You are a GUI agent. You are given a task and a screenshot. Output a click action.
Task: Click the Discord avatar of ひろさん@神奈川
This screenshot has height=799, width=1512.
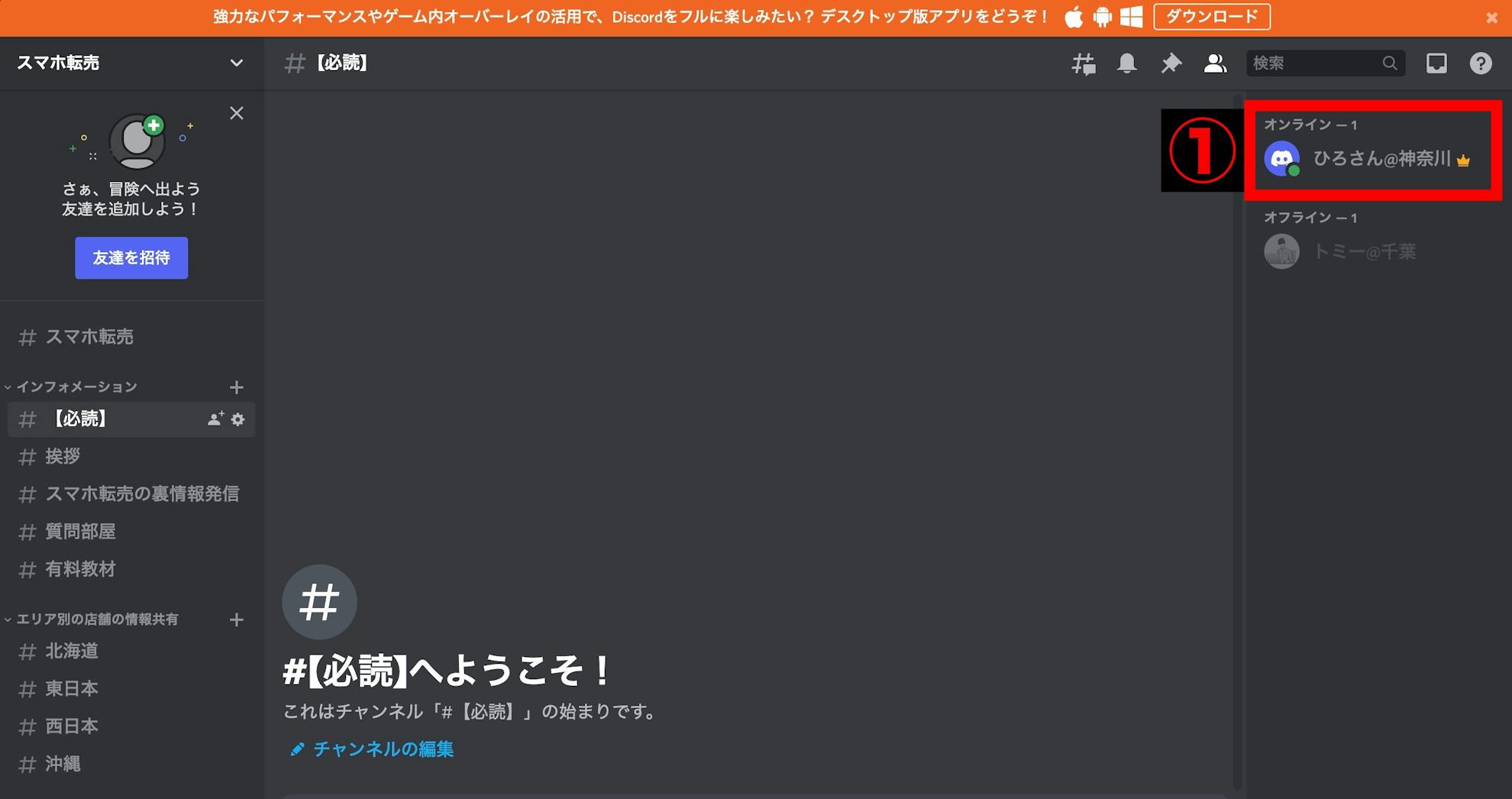pos(1282,159)
